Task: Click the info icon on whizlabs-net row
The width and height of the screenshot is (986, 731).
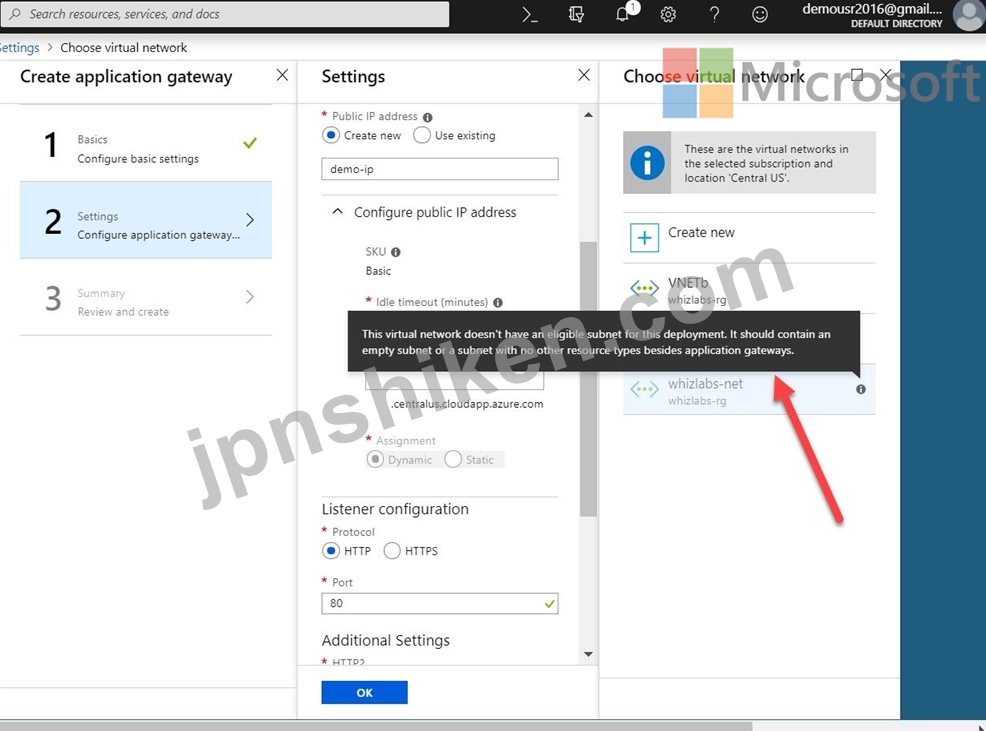Action: tap(861, 389)
